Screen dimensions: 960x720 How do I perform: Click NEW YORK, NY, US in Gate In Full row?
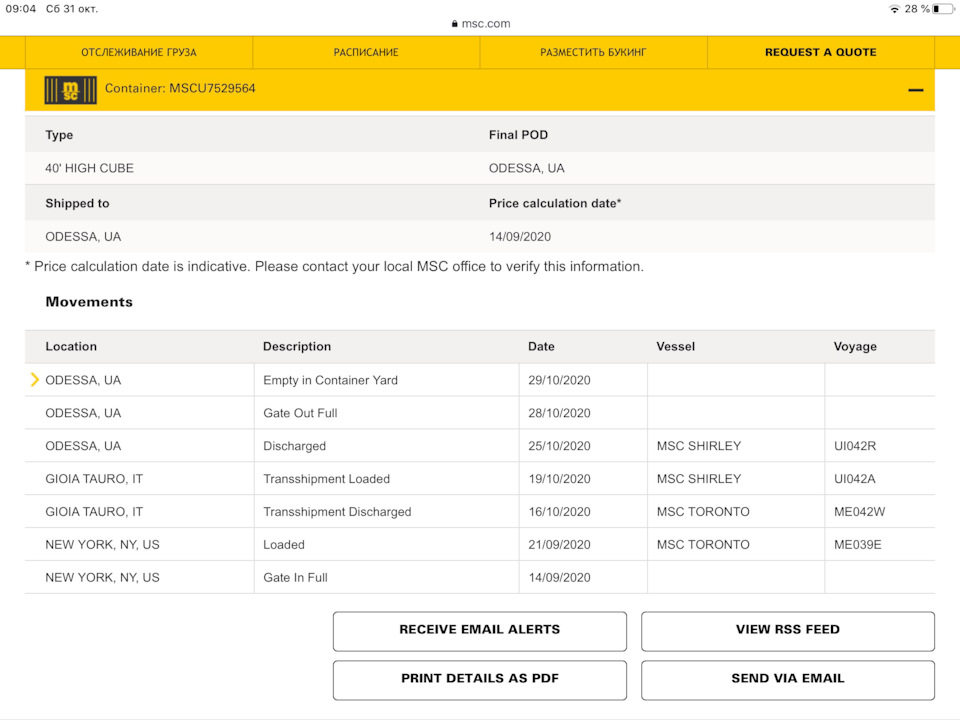point(102,578)
